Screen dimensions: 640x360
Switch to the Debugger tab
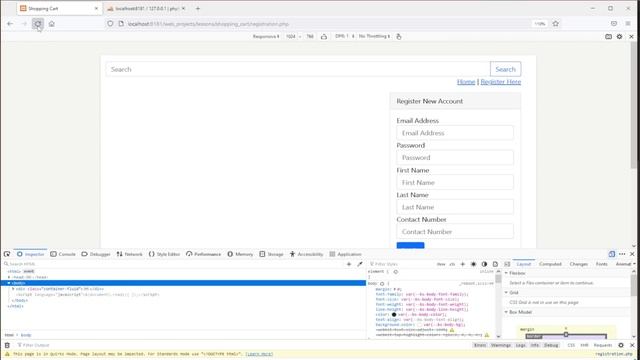96,254
